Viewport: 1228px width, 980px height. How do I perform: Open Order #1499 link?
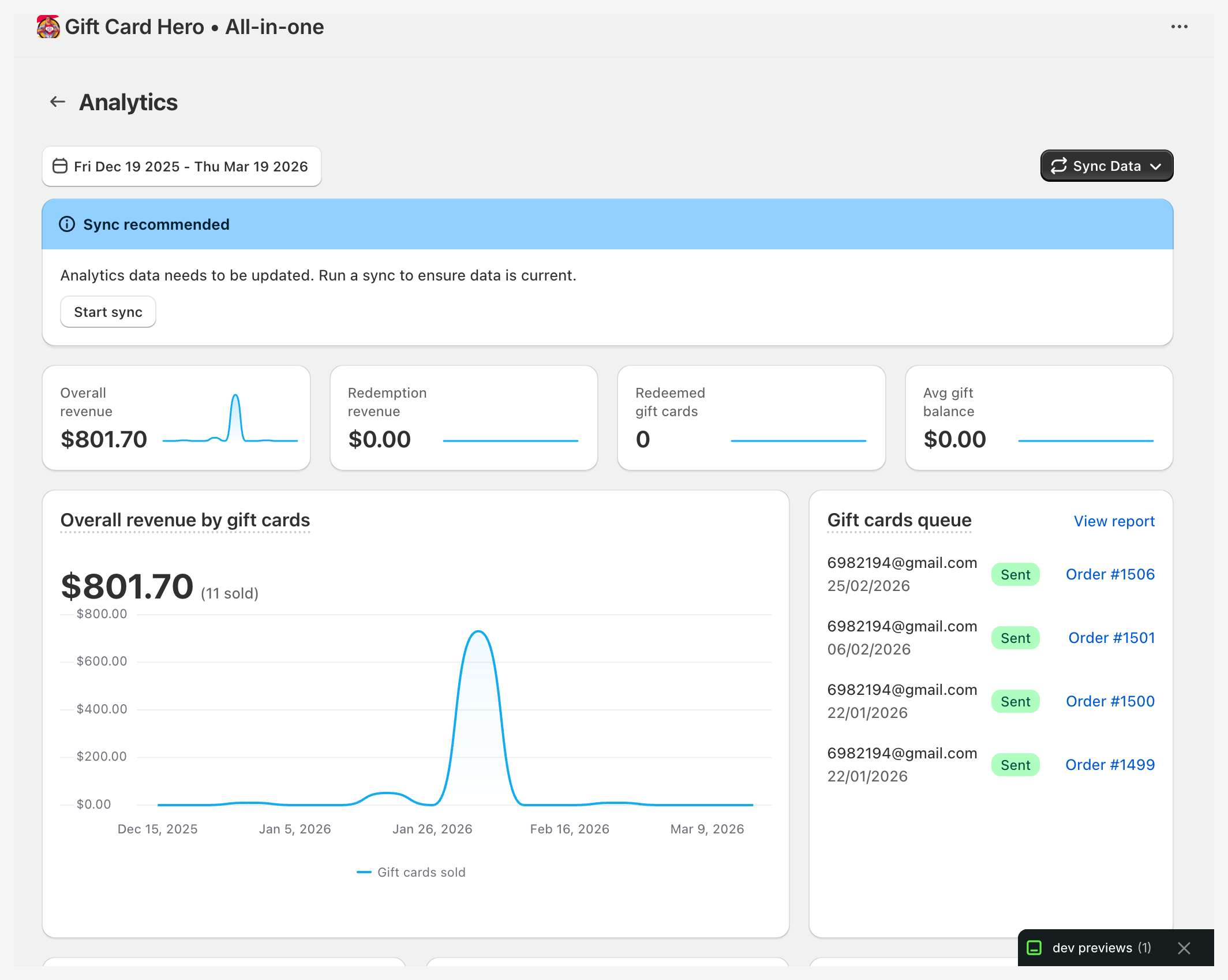tap(1110, 765)
